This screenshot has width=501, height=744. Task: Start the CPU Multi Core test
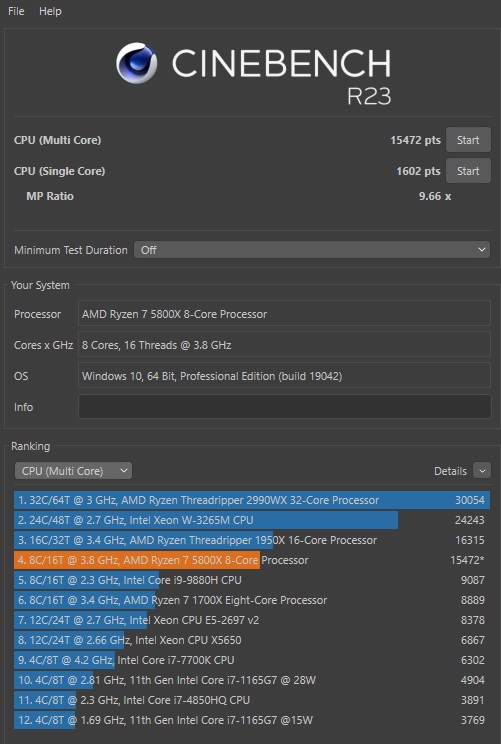pyautogui.click(x=468, y=140)
